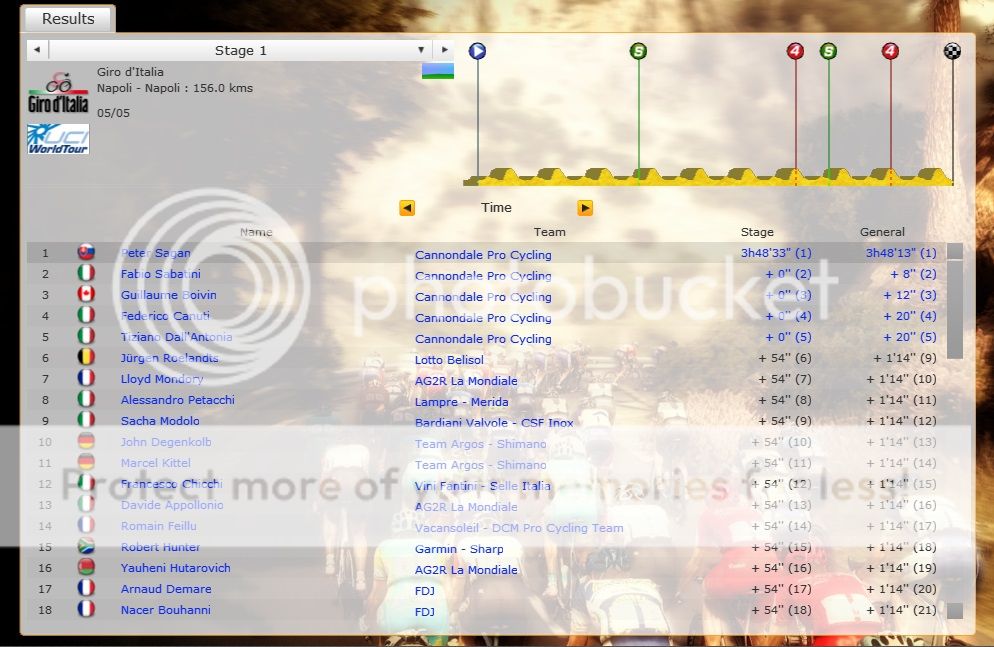Screen dimensions: 994x647
Task: Click the first red category 4 climb icon
Action: (x=795, y=51)
